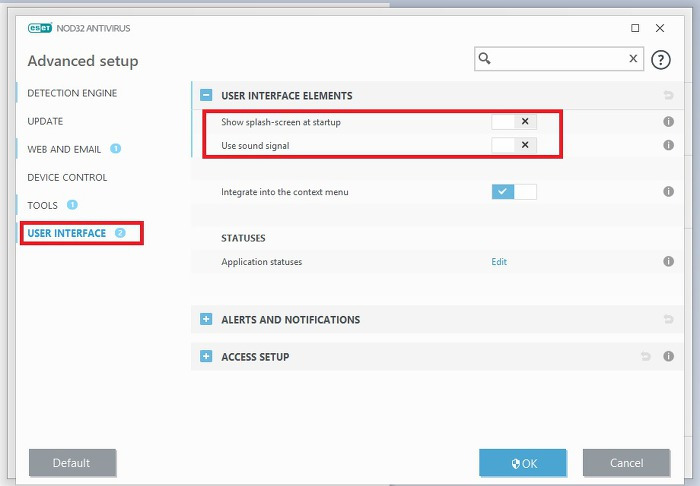This screenshot has width=700, height=486.
Task: Click the search magnifier icon
Action: 484,58
